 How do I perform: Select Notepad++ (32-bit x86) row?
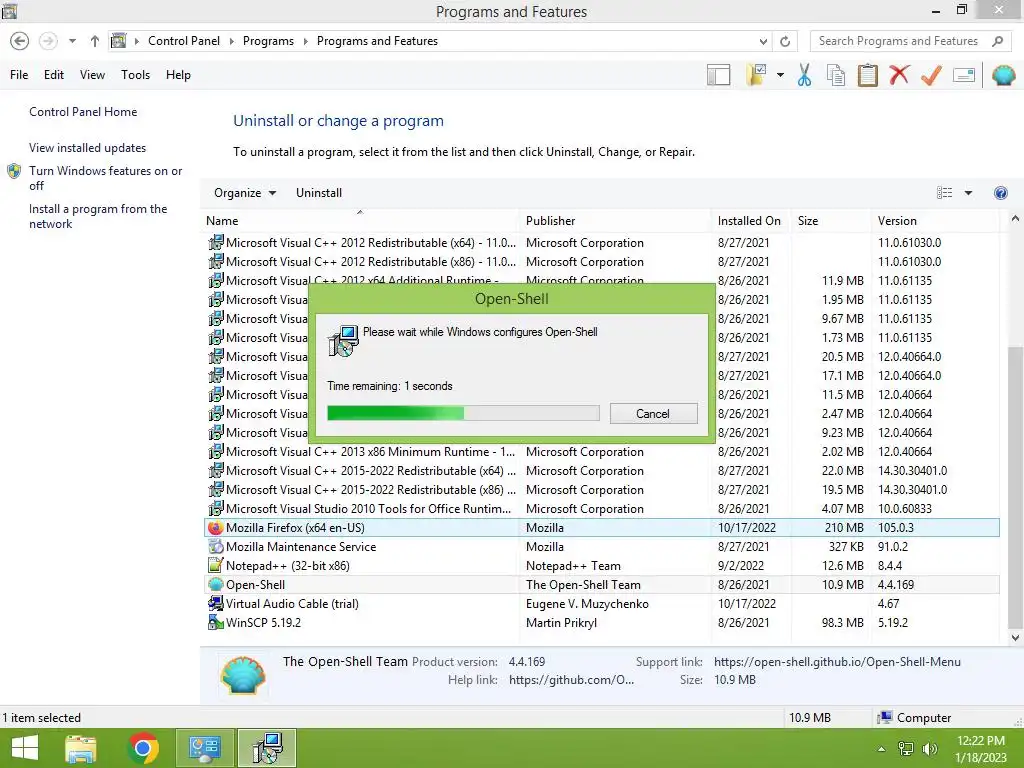601,566
